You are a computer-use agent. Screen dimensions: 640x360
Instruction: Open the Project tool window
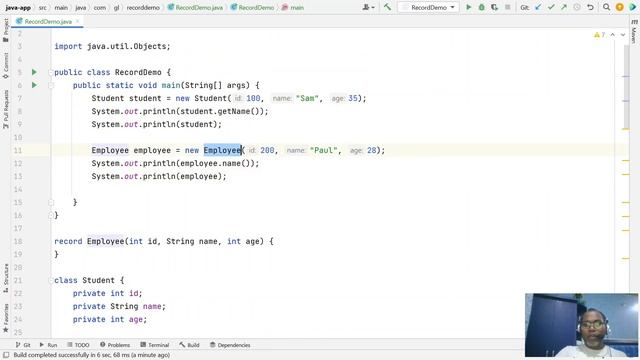(x=6, y=30)
